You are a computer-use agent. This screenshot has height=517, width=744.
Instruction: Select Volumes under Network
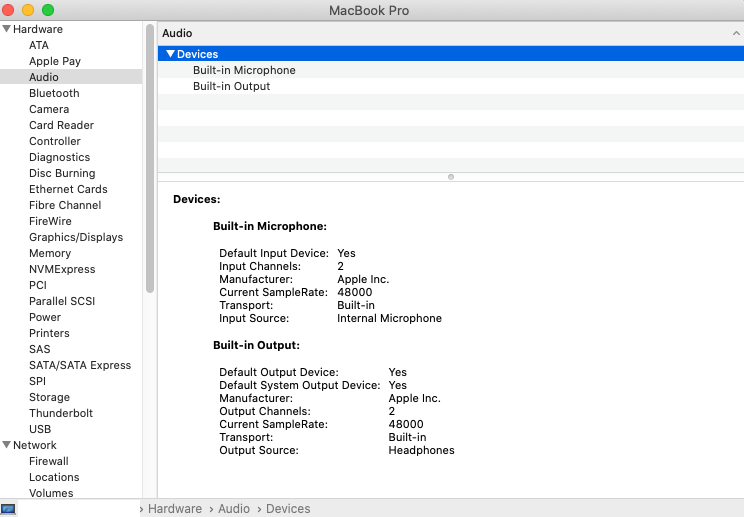point(51,493)
